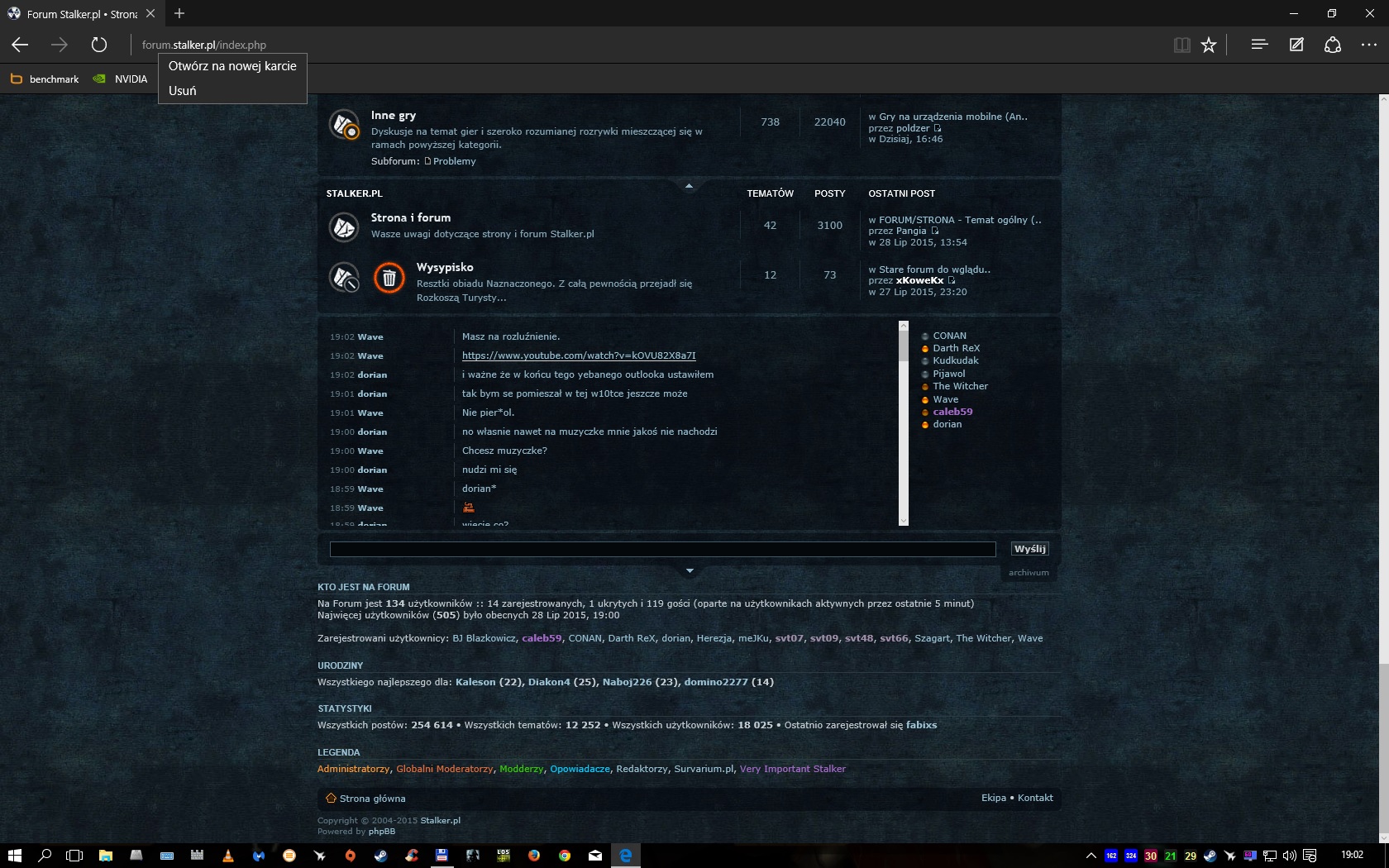Close the Forum Stalker.pl tab

150,13
